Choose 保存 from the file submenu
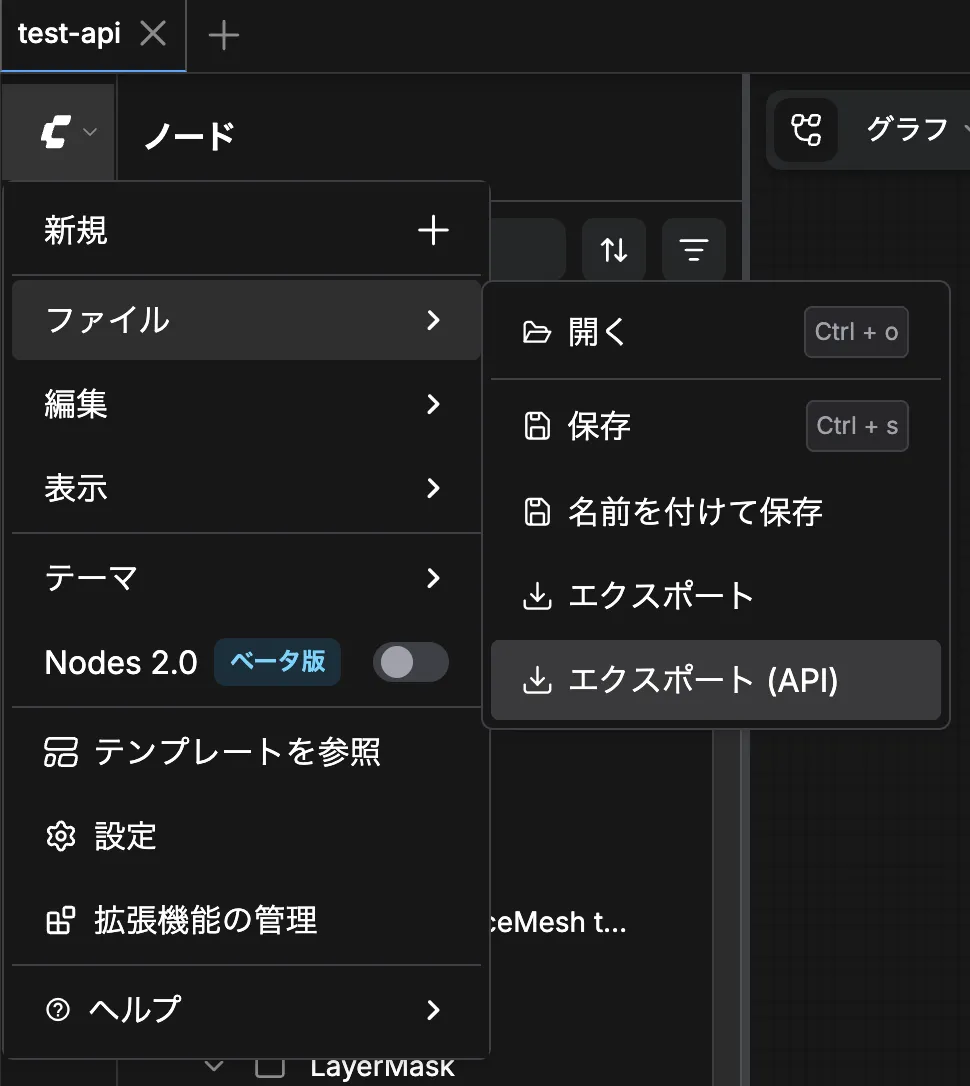970x1086 pixels. [x=716, y=426]
